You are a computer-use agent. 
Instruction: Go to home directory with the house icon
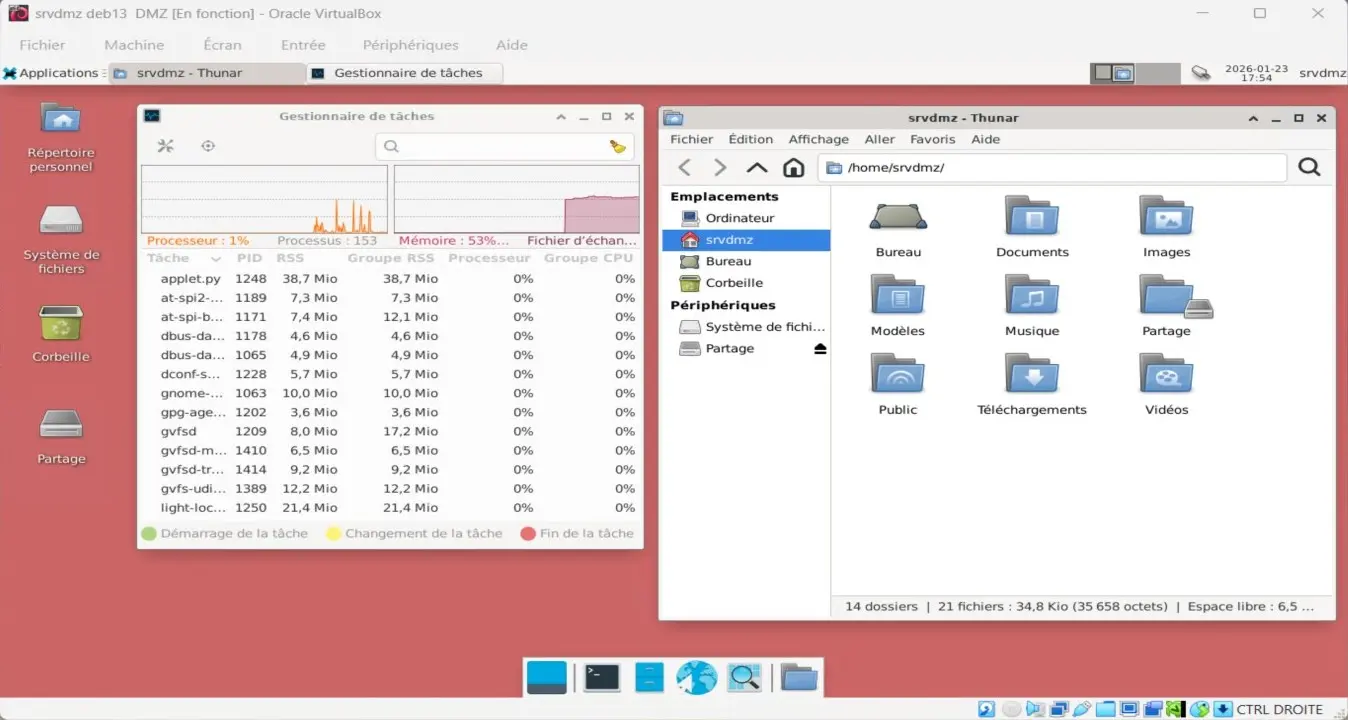coord(793,167)
